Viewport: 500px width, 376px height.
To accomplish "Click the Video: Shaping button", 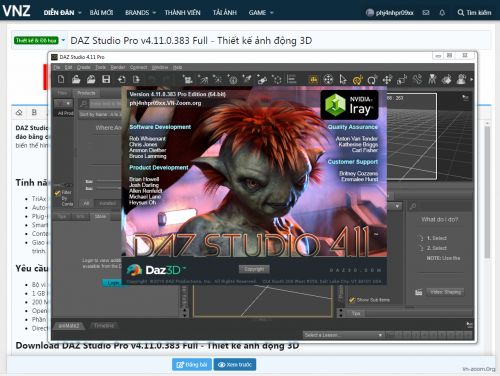I will point(445,292).
